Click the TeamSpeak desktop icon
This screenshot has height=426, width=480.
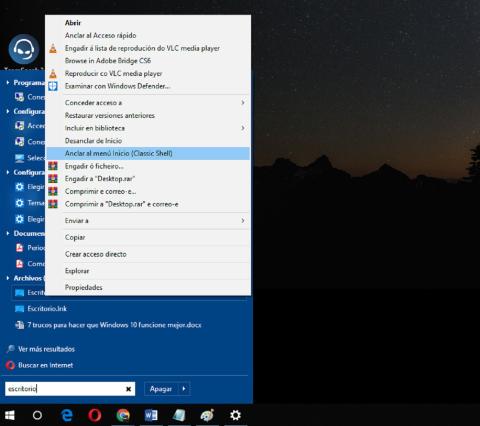[x=23, y=49]
